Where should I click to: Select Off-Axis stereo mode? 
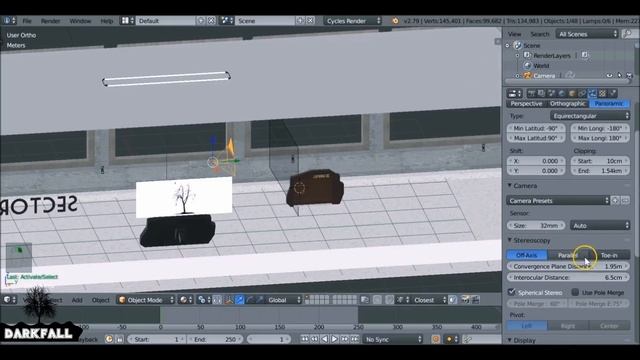click(527, 255)
